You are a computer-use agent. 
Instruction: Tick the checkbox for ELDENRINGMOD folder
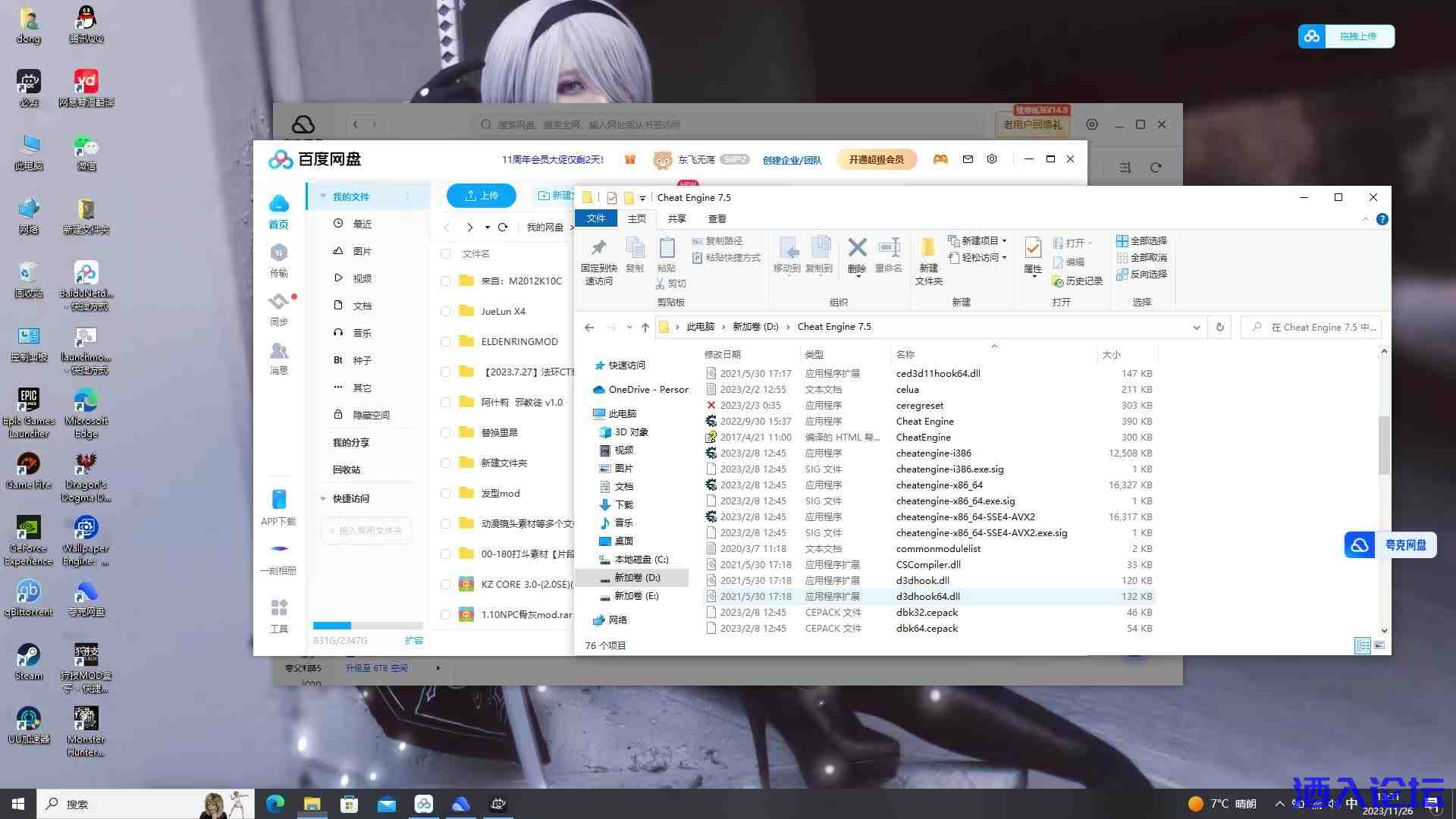[445, 341]
